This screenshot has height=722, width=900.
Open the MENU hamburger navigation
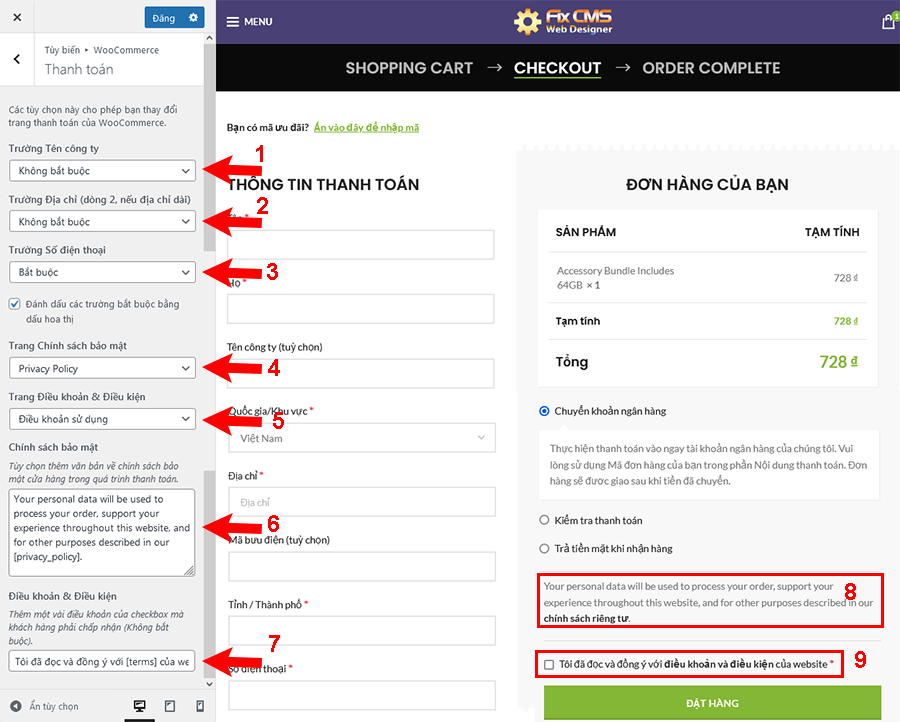click(x=249, y=21)
